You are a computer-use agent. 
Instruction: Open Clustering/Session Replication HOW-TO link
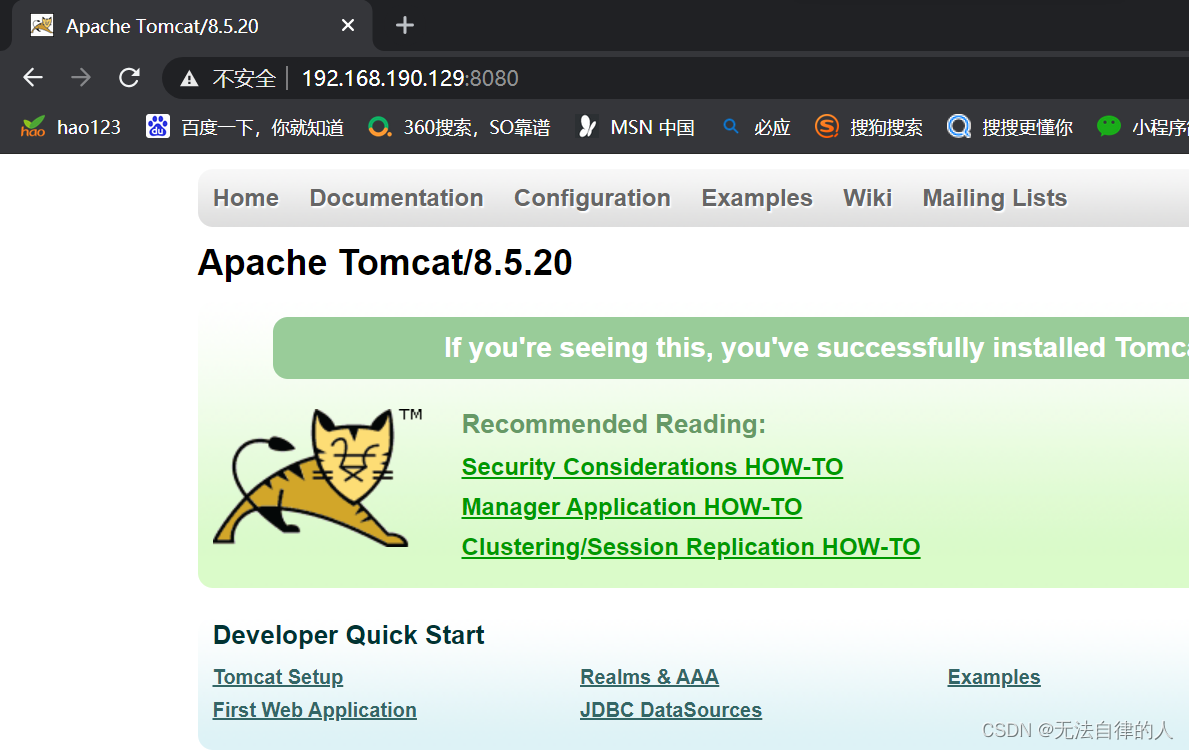691,547
